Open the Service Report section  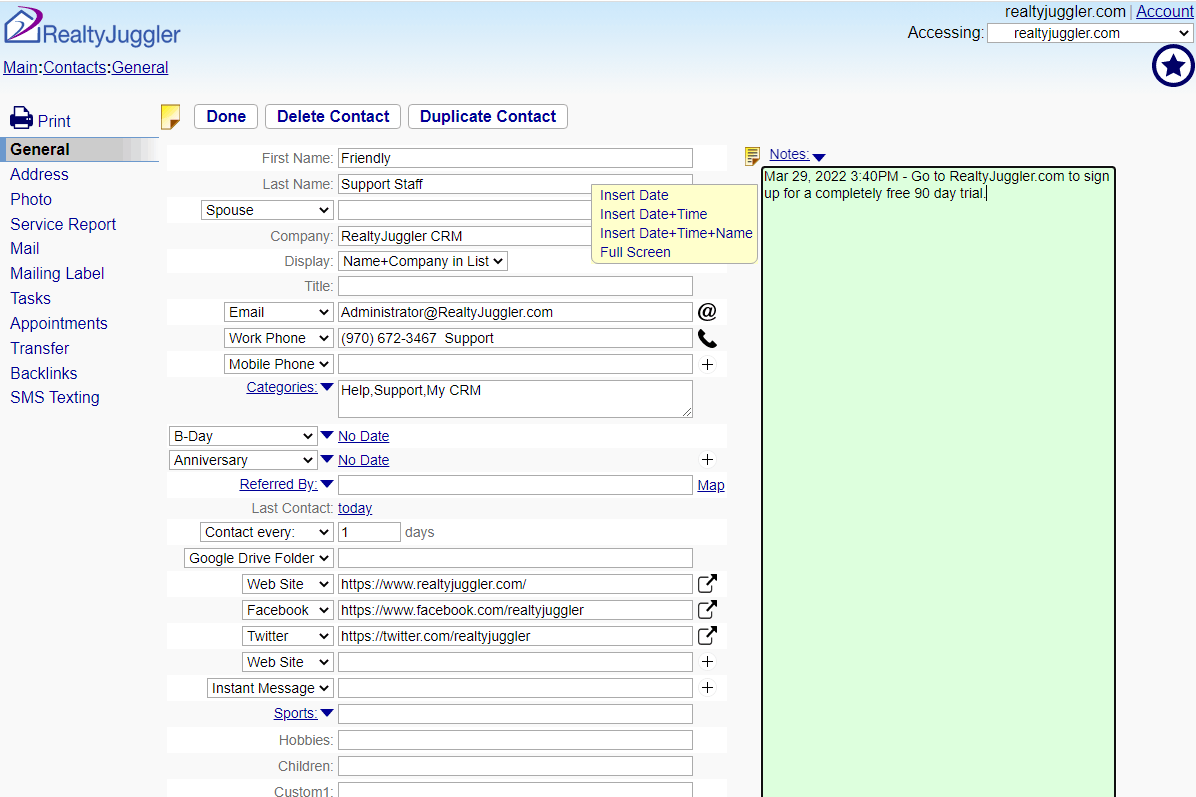pyautogui.click(x=63, y=224)
